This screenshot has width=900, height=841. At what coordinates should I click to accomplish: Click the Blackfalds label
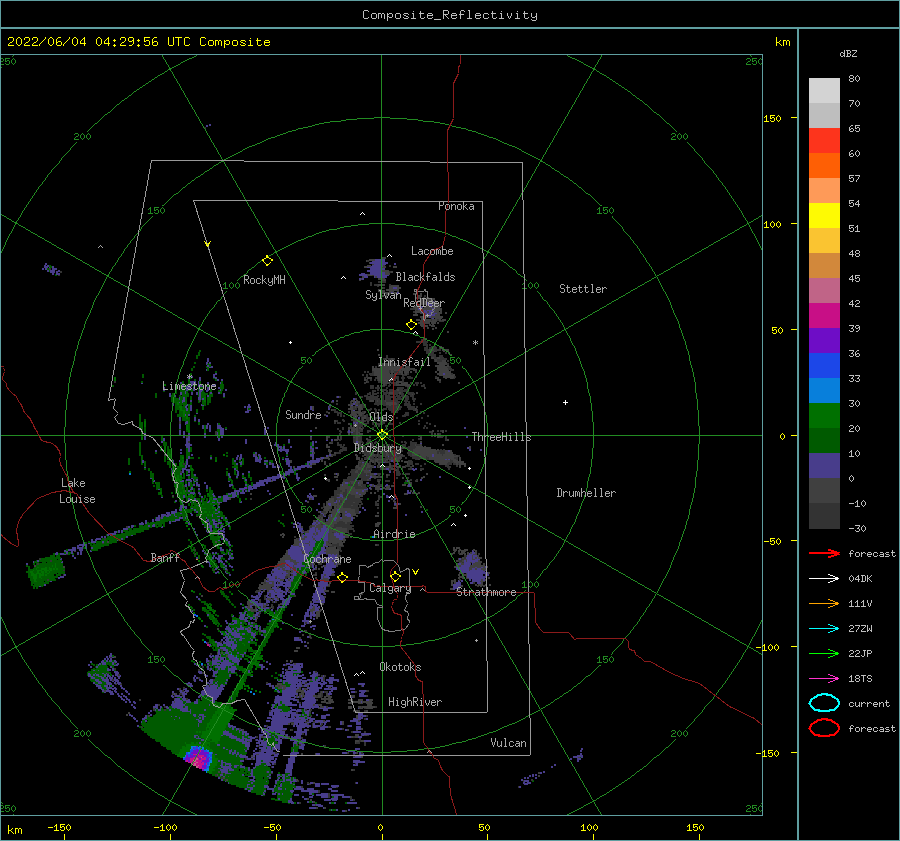425,277
